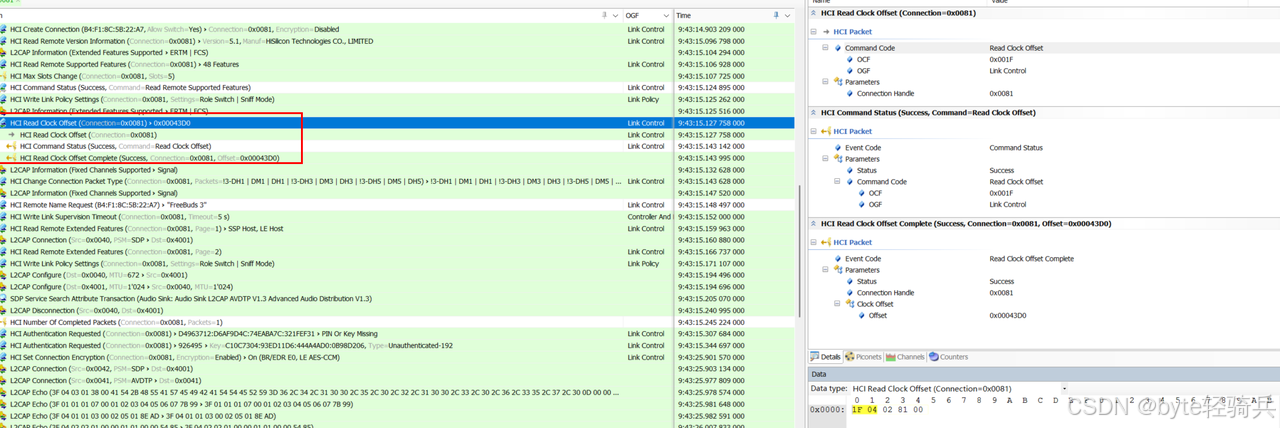Click command arrow icon of Read Clock Offset child
This screenshot has height=428, width=1280.
click(x=12, y=134)
